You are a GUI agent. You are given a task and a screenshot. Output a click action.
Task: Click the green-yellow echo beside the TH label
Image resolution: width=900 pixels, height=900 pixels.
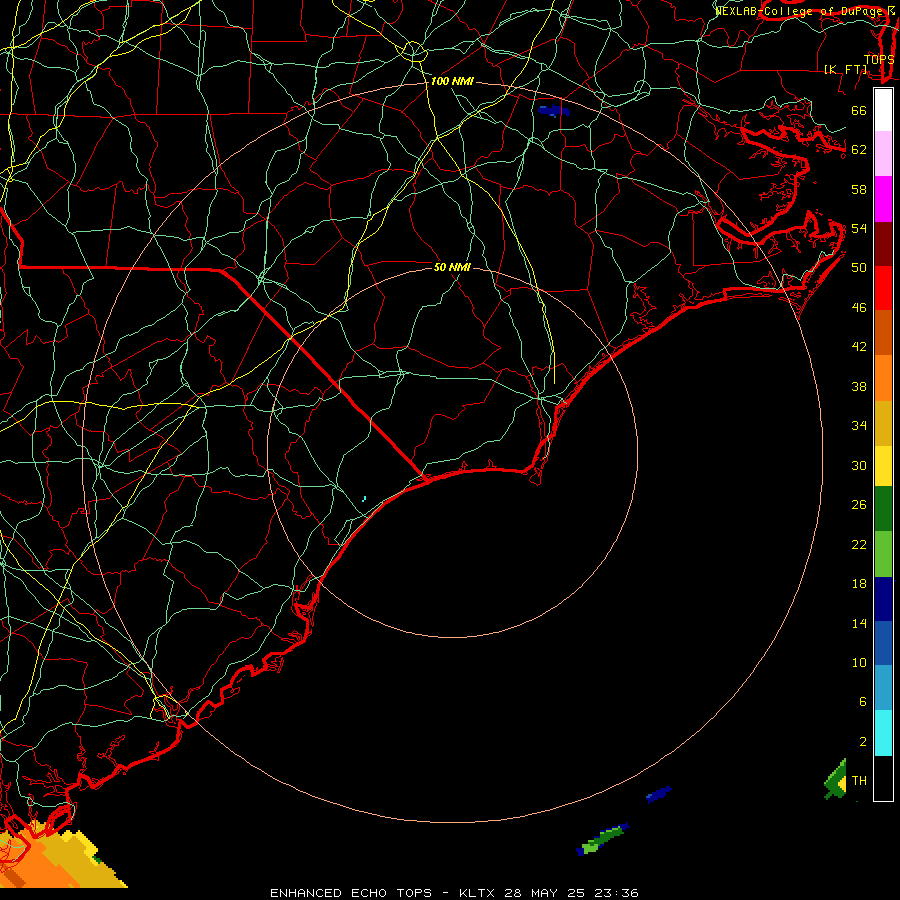point(836,780)
